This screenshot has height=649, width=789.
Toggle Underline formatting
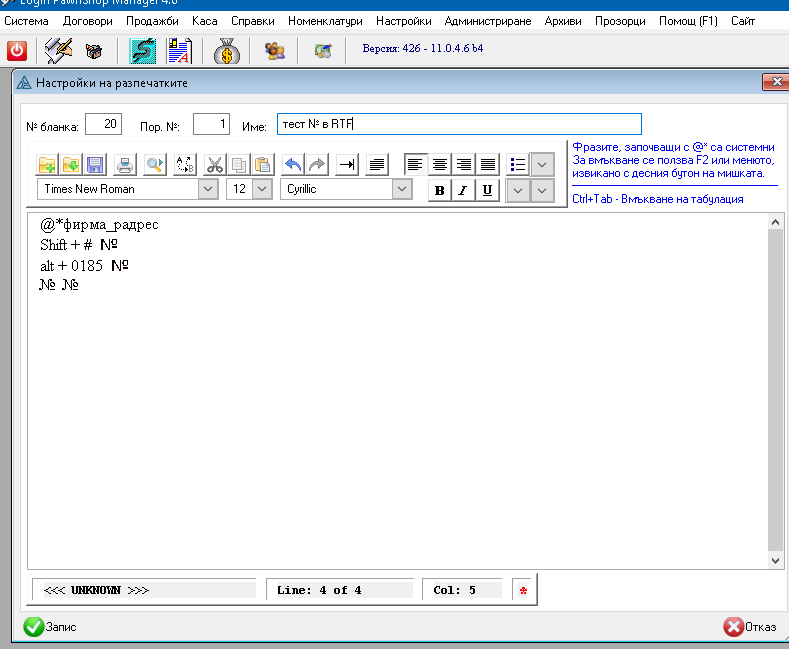tap(487, 190)
